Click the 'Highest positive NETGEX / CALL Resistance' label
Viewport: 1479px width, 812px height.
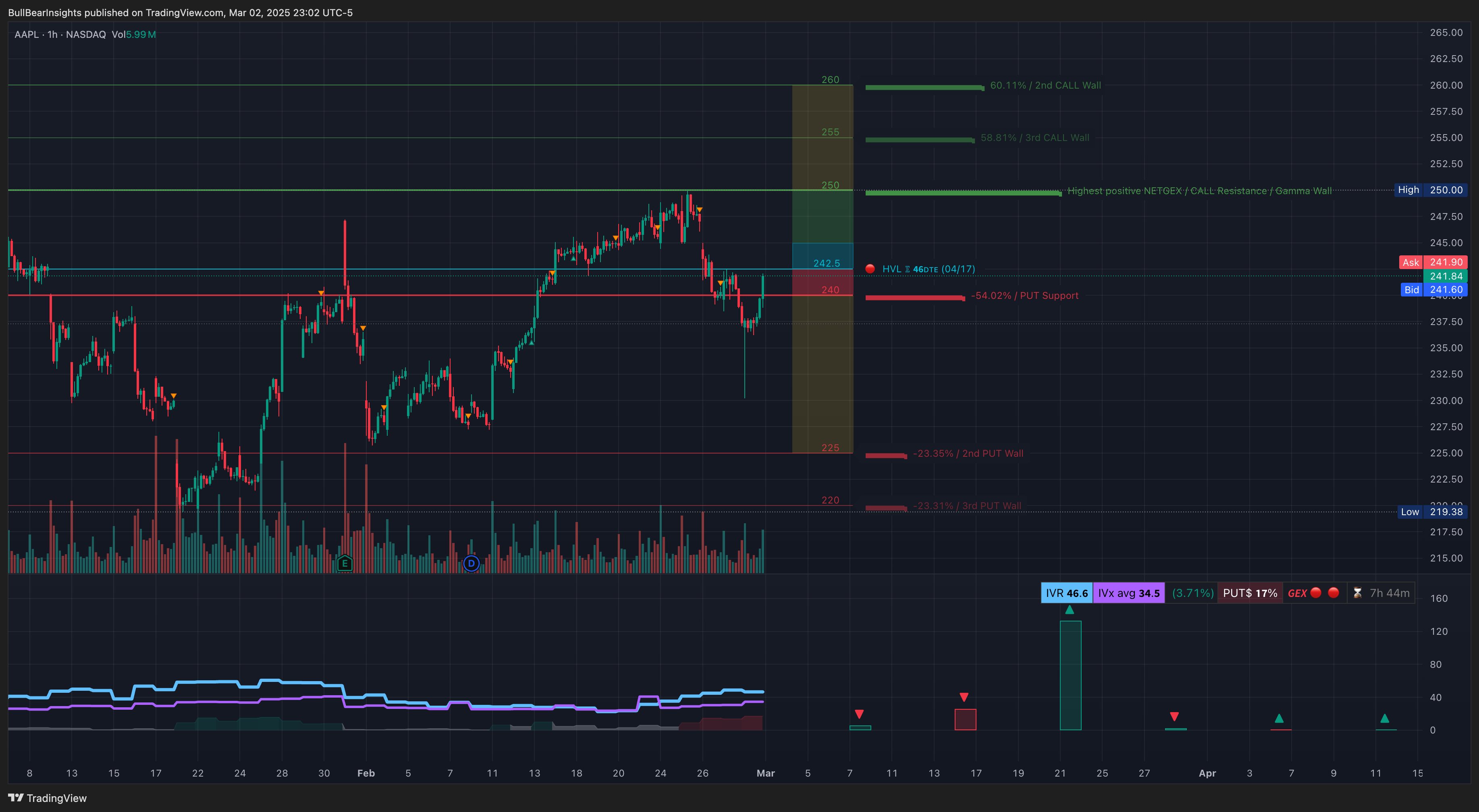(1199, 191)
